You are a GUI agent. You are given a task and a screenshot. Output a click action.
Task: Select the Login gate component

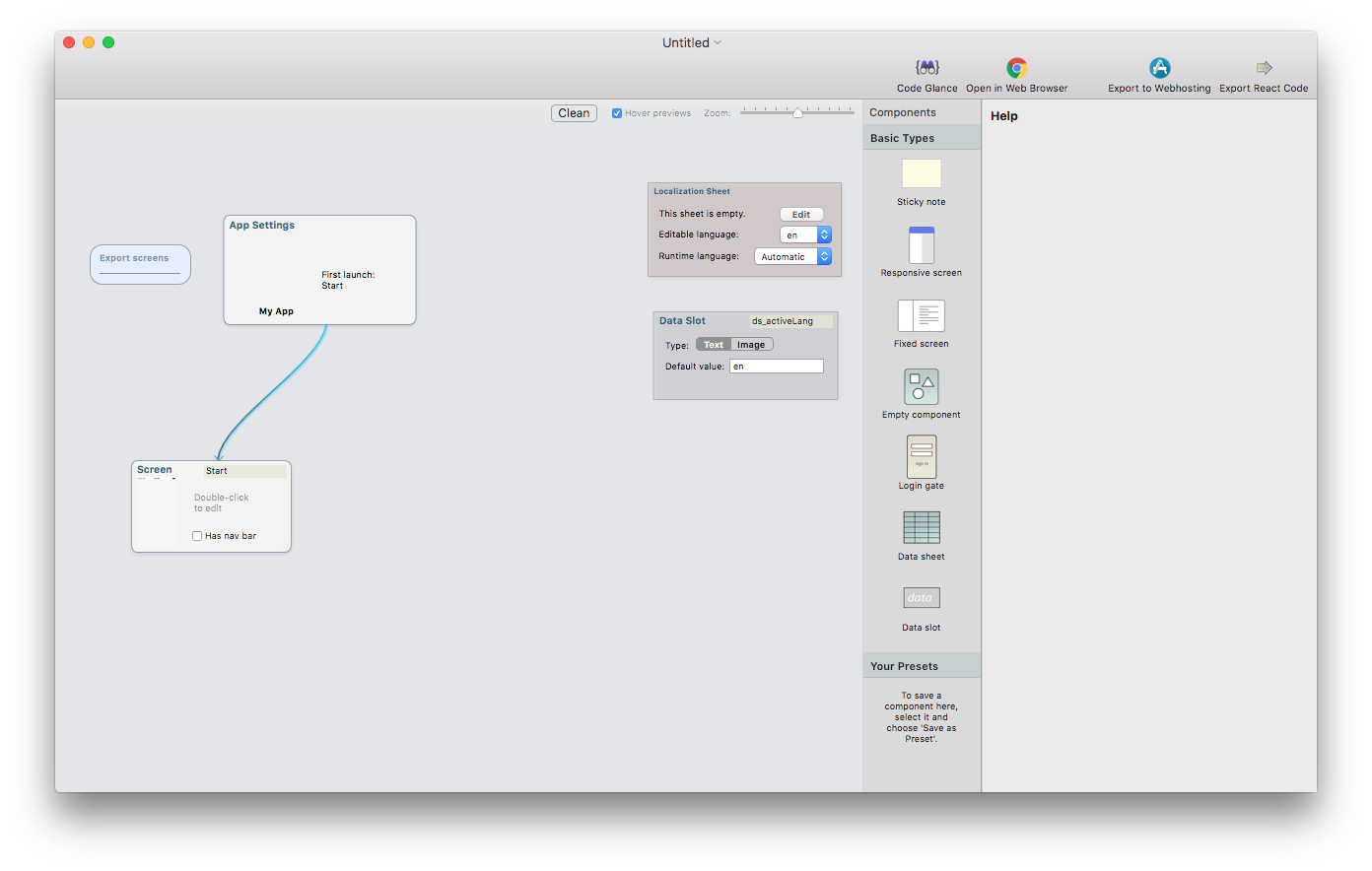point(921,457)
